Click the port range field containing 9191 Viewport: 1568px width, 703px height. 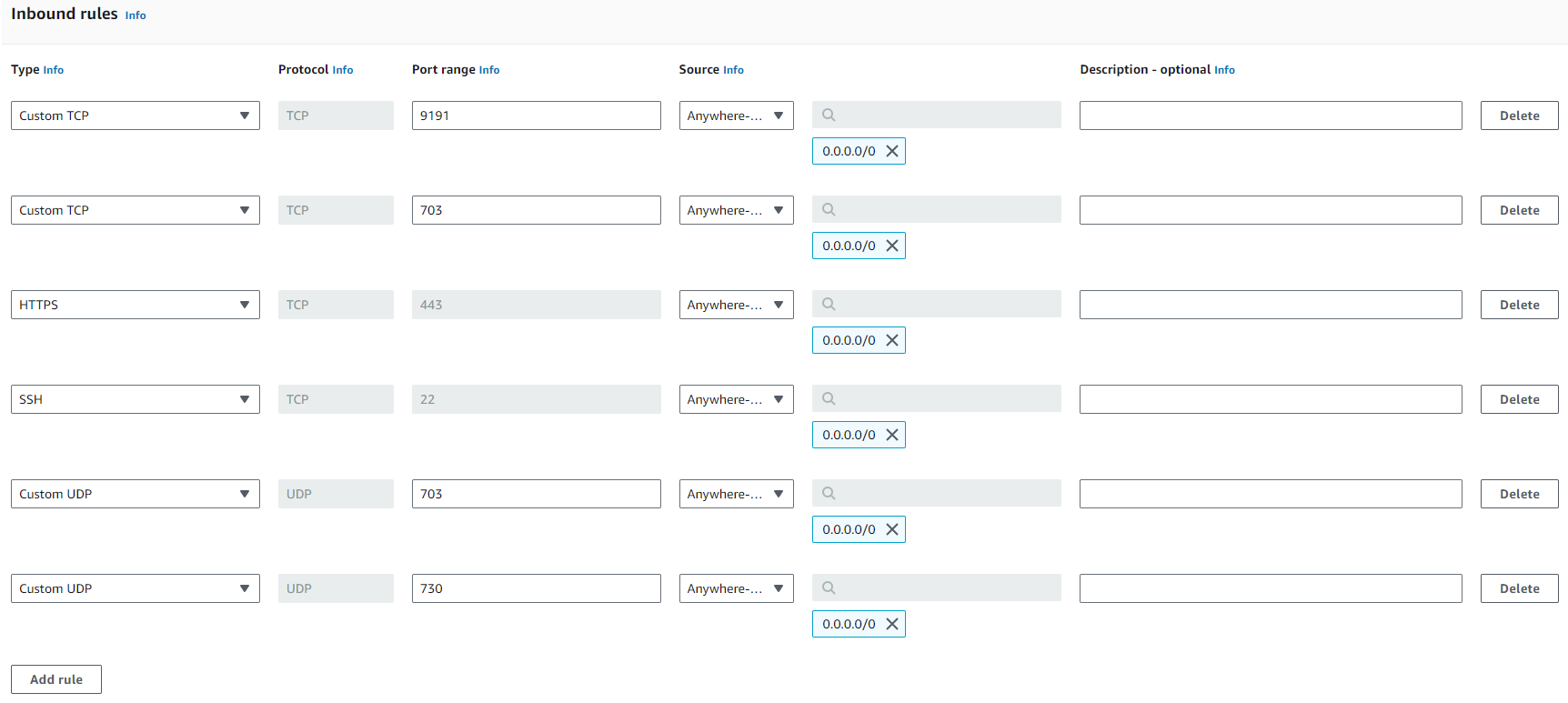[x=536, y=115]
